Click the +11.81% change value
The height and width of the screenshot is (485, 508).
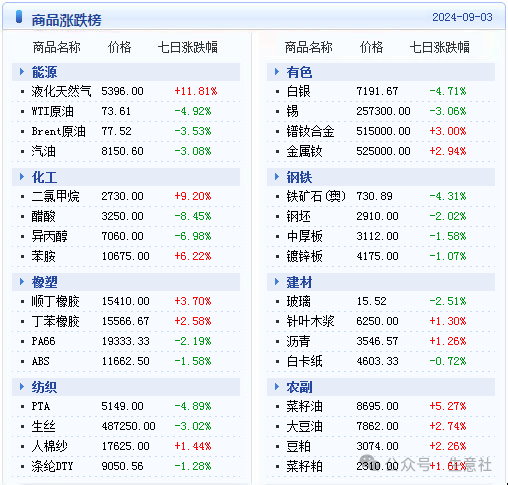click(x=196, y=91)
